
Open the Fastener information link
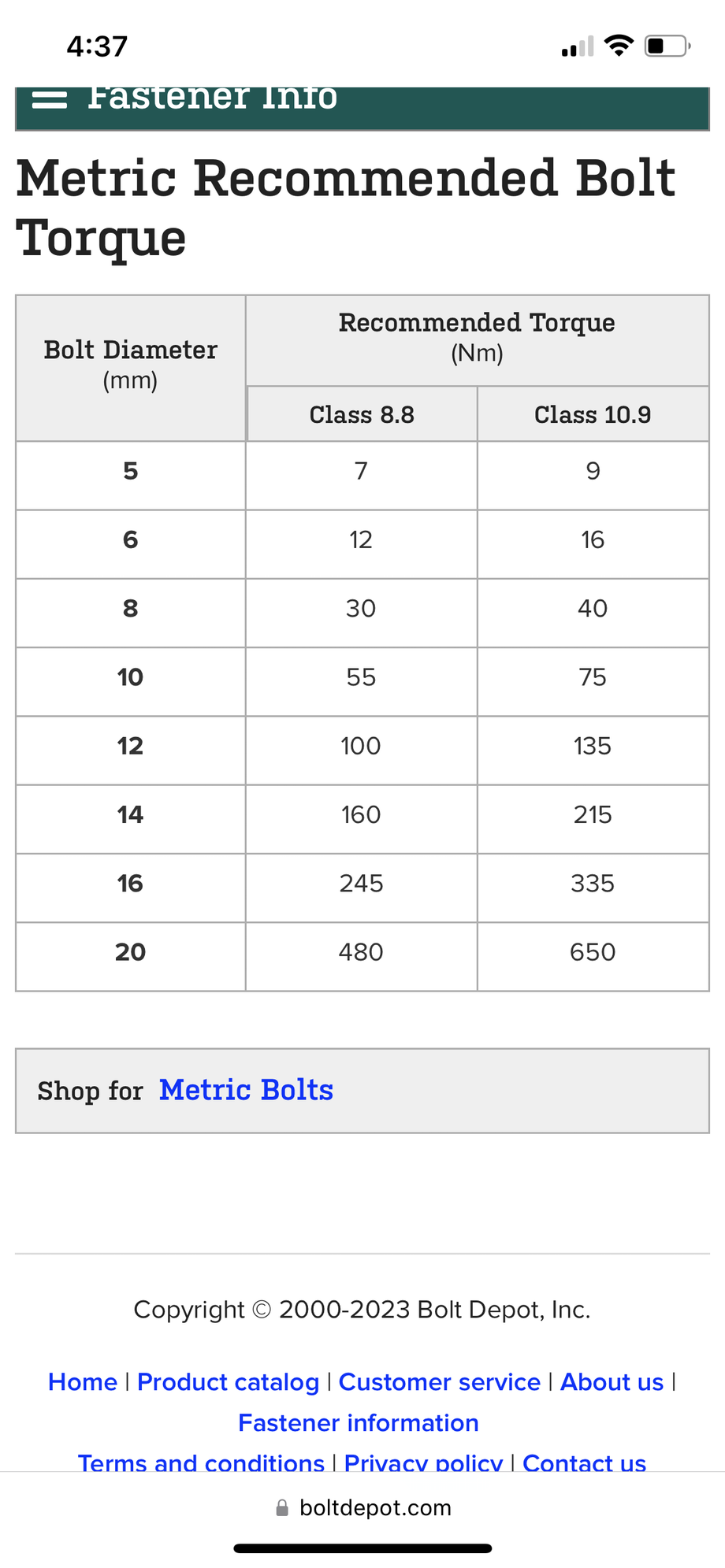click(359, 1423)
